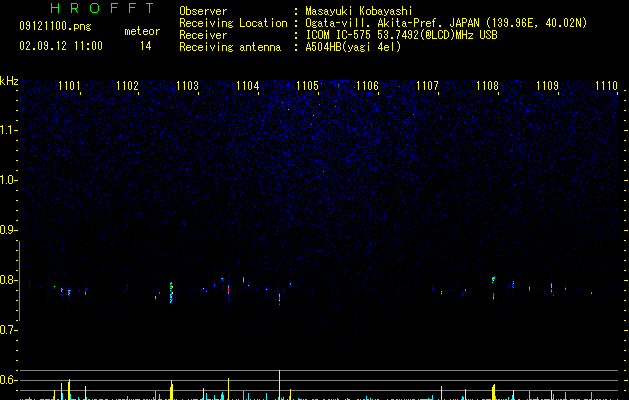Select the filename 09121100.png
Image resolution: width=629 pixels, height=400 pixels.
[55, 27]
